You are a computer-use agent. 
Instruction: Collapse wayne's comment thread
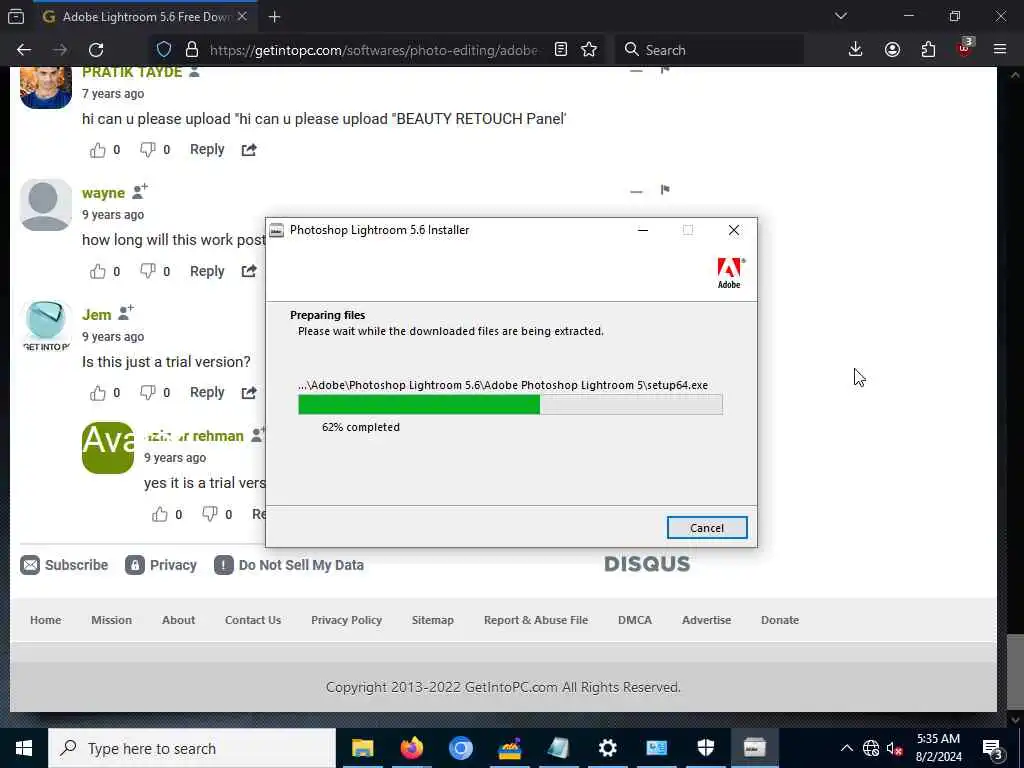point(636,191)
